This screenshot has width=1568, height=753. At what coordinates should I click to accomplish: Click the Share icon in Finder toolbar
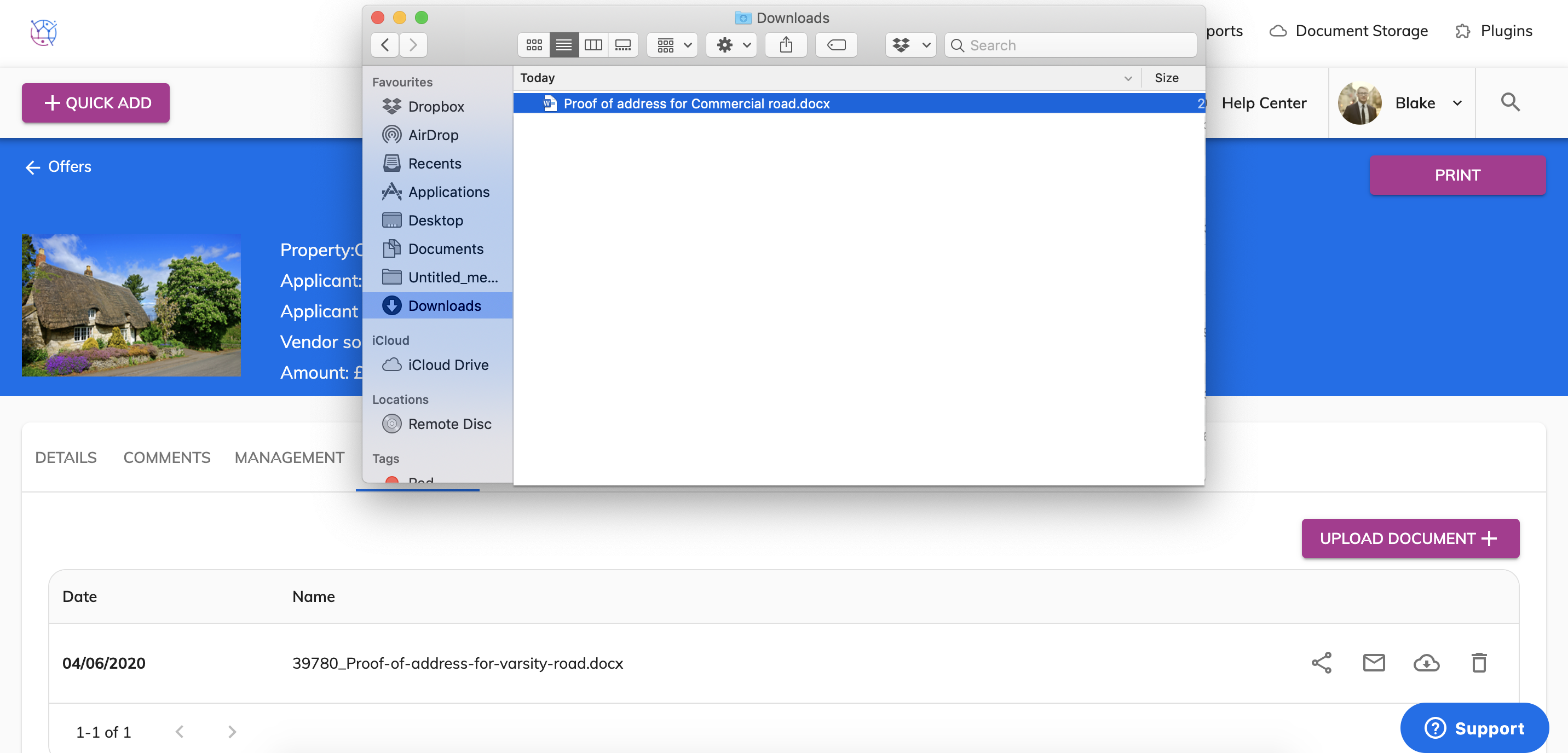tap(786, 44)
